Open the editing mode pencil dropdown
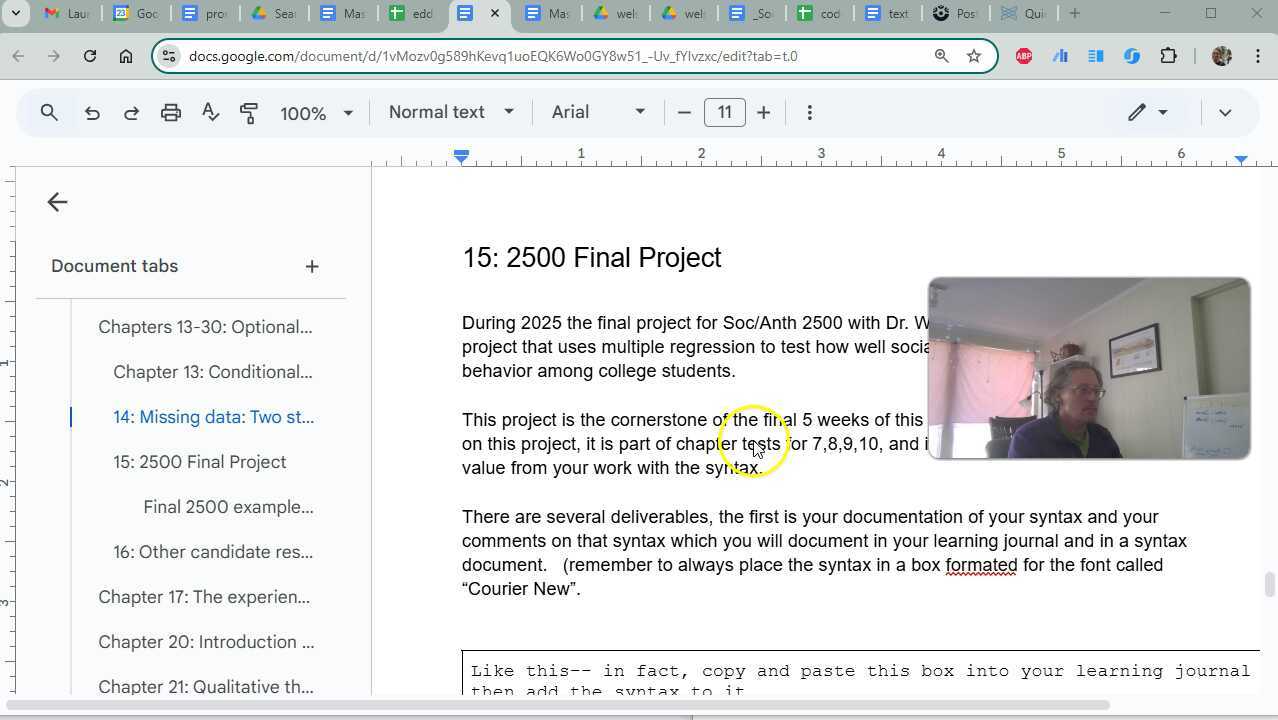Viewport: 1278px width, 720px height. 1148,113
